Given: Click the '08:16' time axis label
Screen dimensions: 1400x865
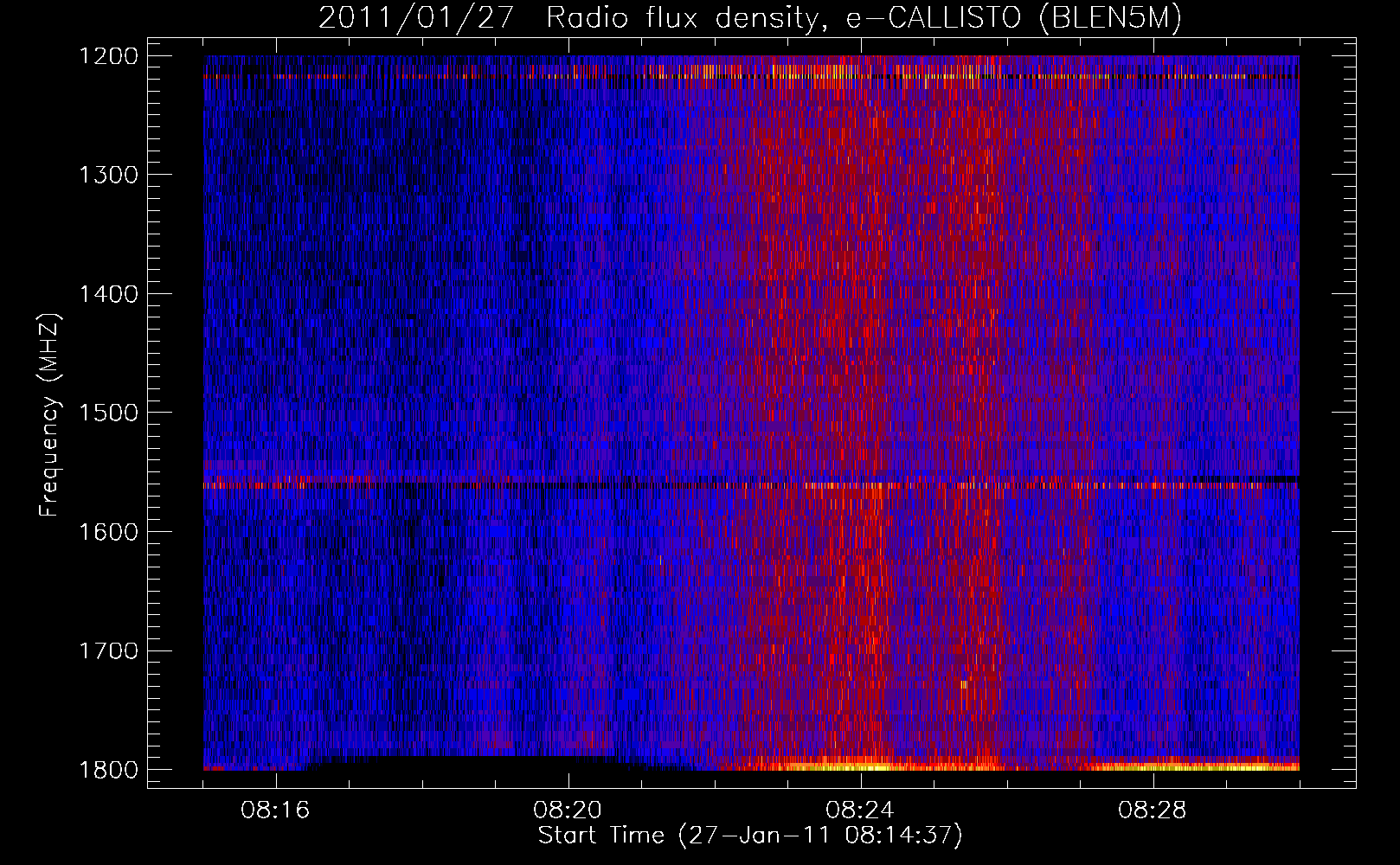Looking at the screenshot, I should [x=276, y=811].
